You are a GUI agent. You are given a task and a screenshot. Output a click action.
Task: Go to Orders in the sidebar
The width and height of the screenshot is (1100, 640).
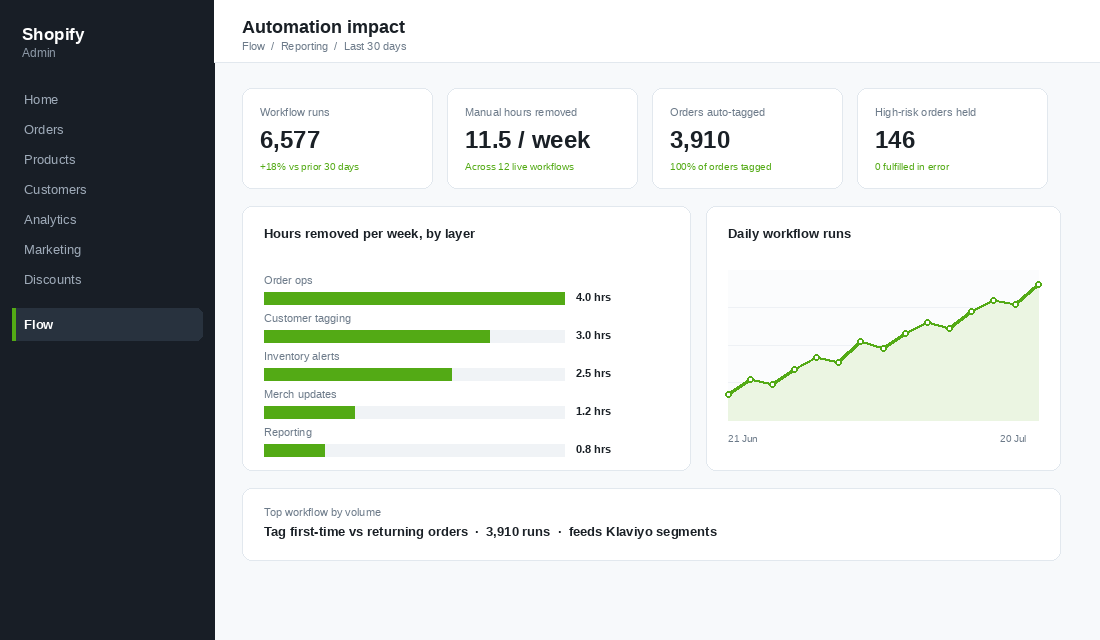pos(43,130)
